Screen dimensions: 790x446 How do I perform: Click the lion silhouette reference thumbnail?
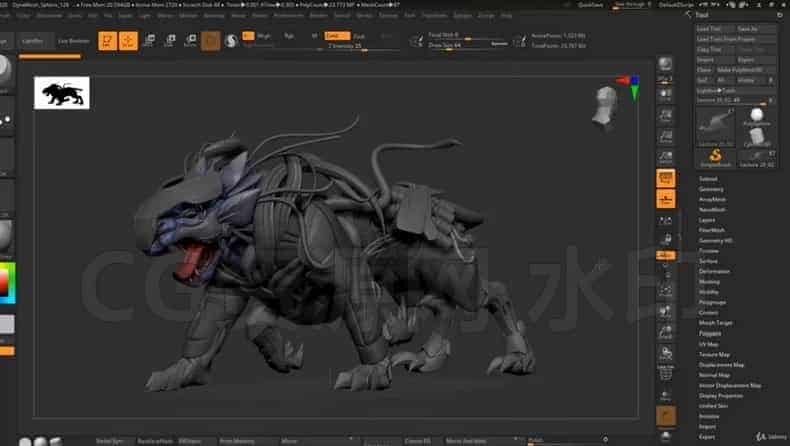tap(61, 93)
